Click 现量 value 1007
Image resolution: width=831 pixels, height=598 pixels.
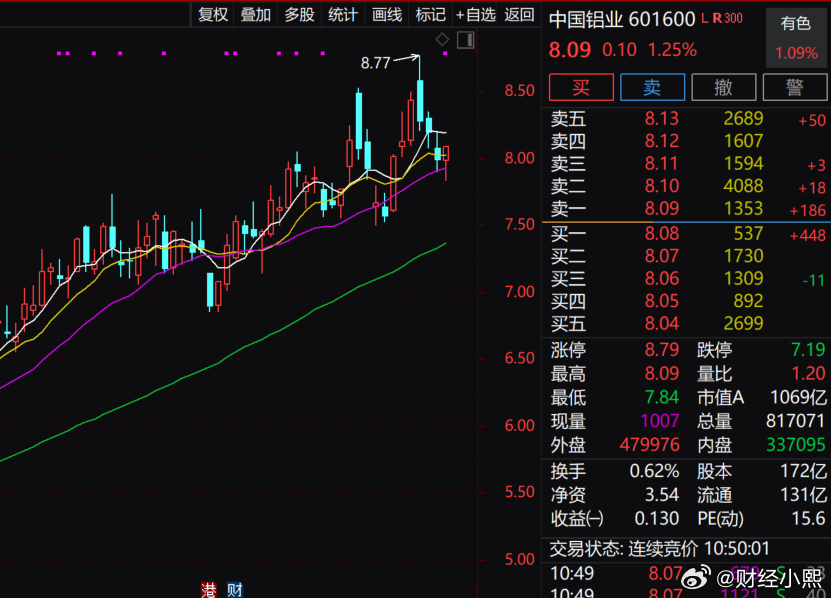(659, 421)
